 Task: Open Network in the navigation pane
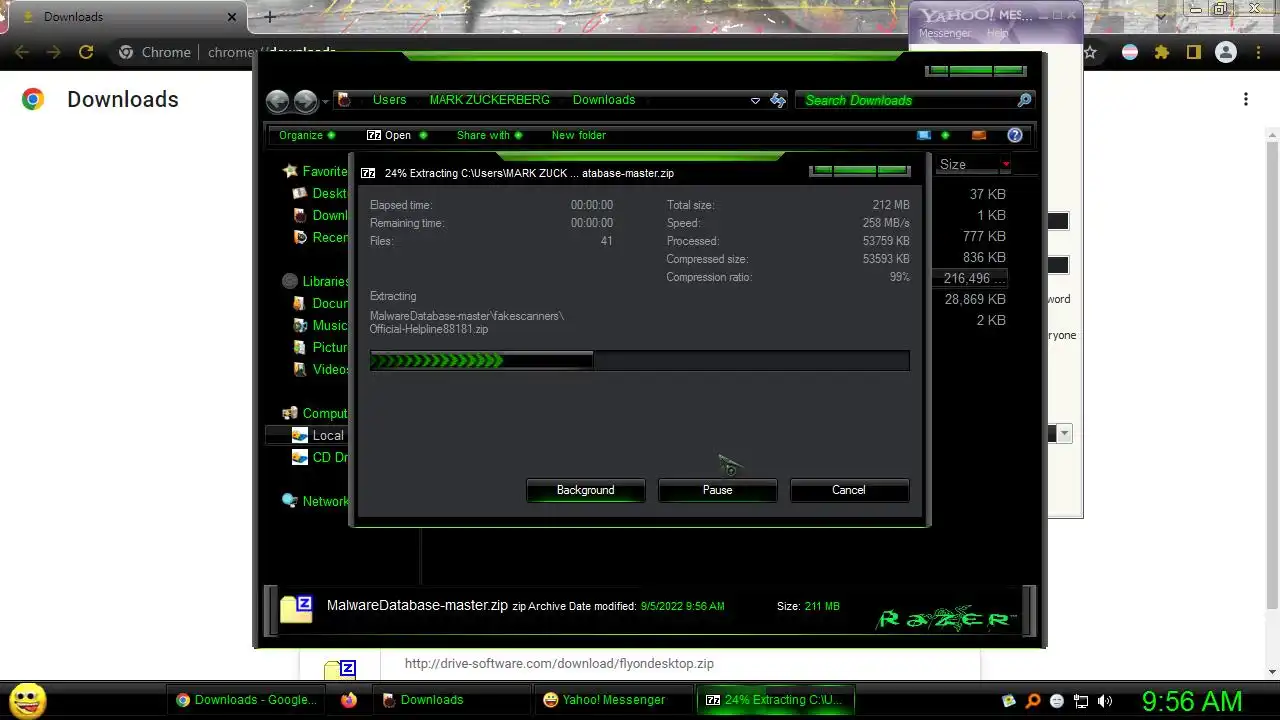[x=315, y=501]
